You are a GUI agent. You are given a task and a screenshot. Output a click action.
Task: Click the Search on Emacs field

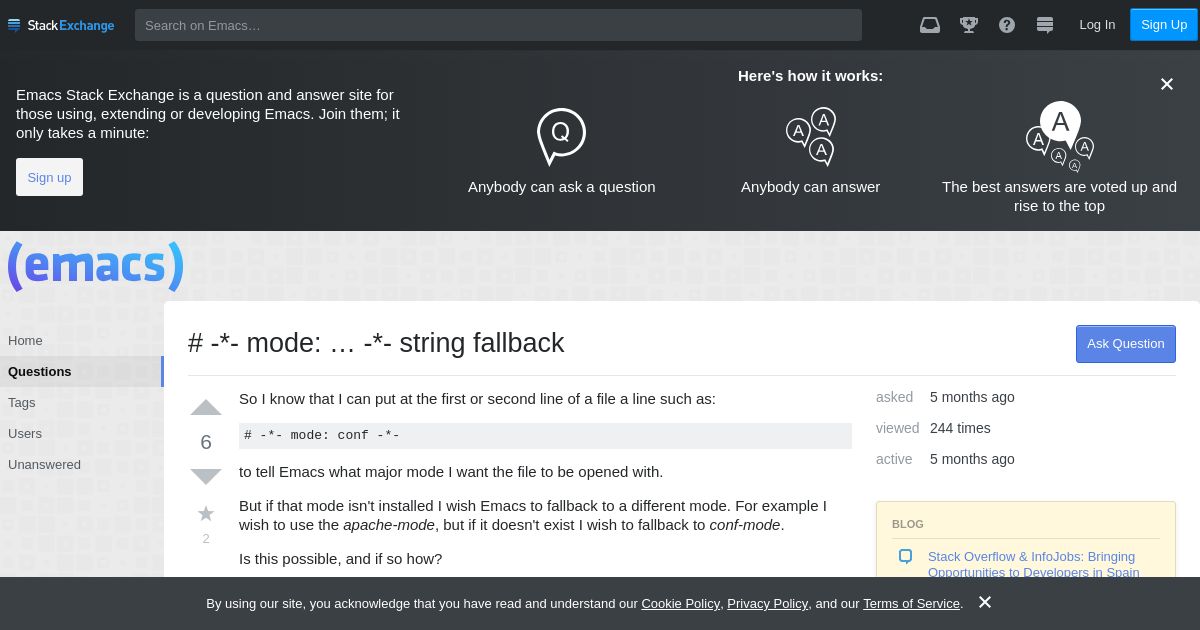[498, 25]
